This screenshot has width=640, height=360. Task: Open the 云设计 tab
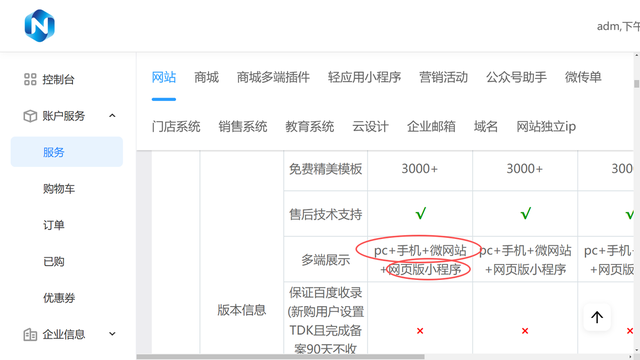click(371, 127)
